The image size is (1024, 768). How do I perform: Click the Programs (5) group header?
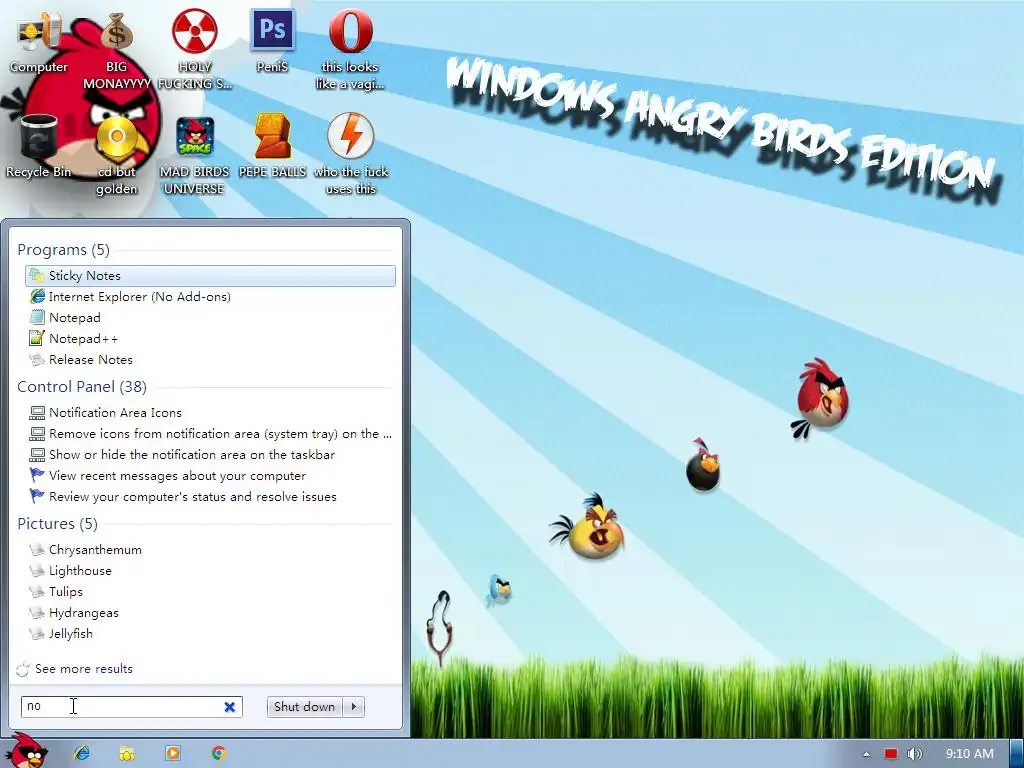point(63,249)
